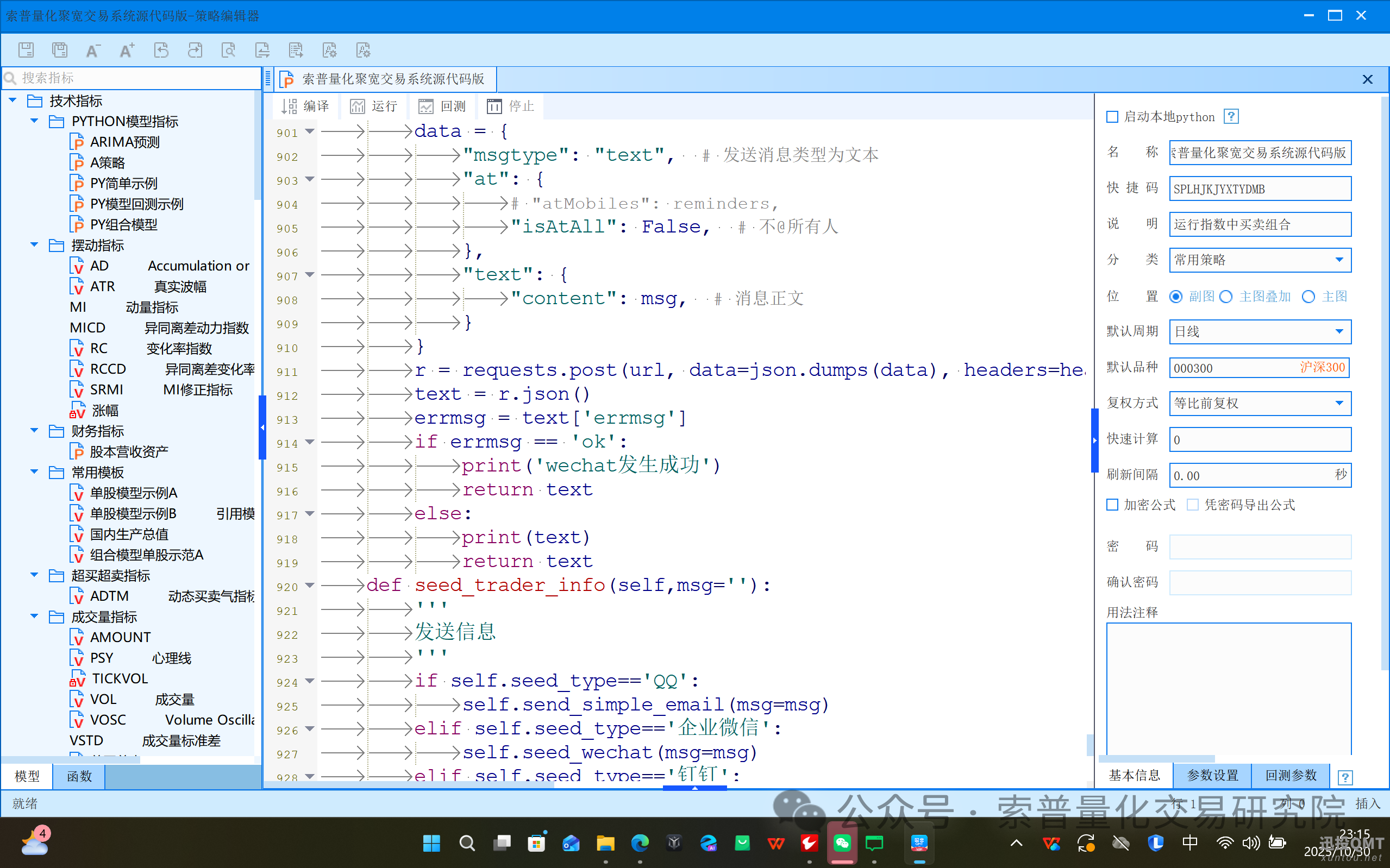
Task: Open WeChat from the taskbar
Action: (842, 842)
